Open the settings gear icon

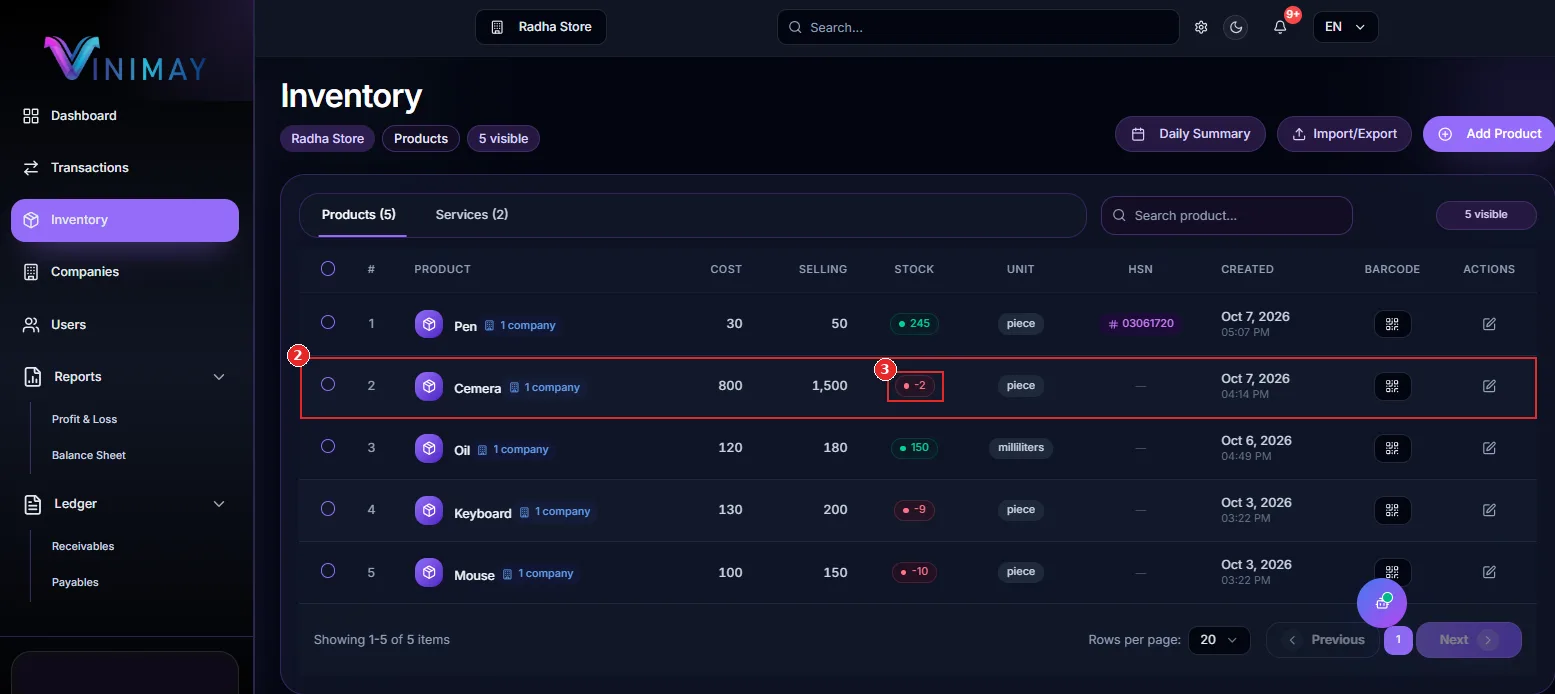tap(1201, 27)
